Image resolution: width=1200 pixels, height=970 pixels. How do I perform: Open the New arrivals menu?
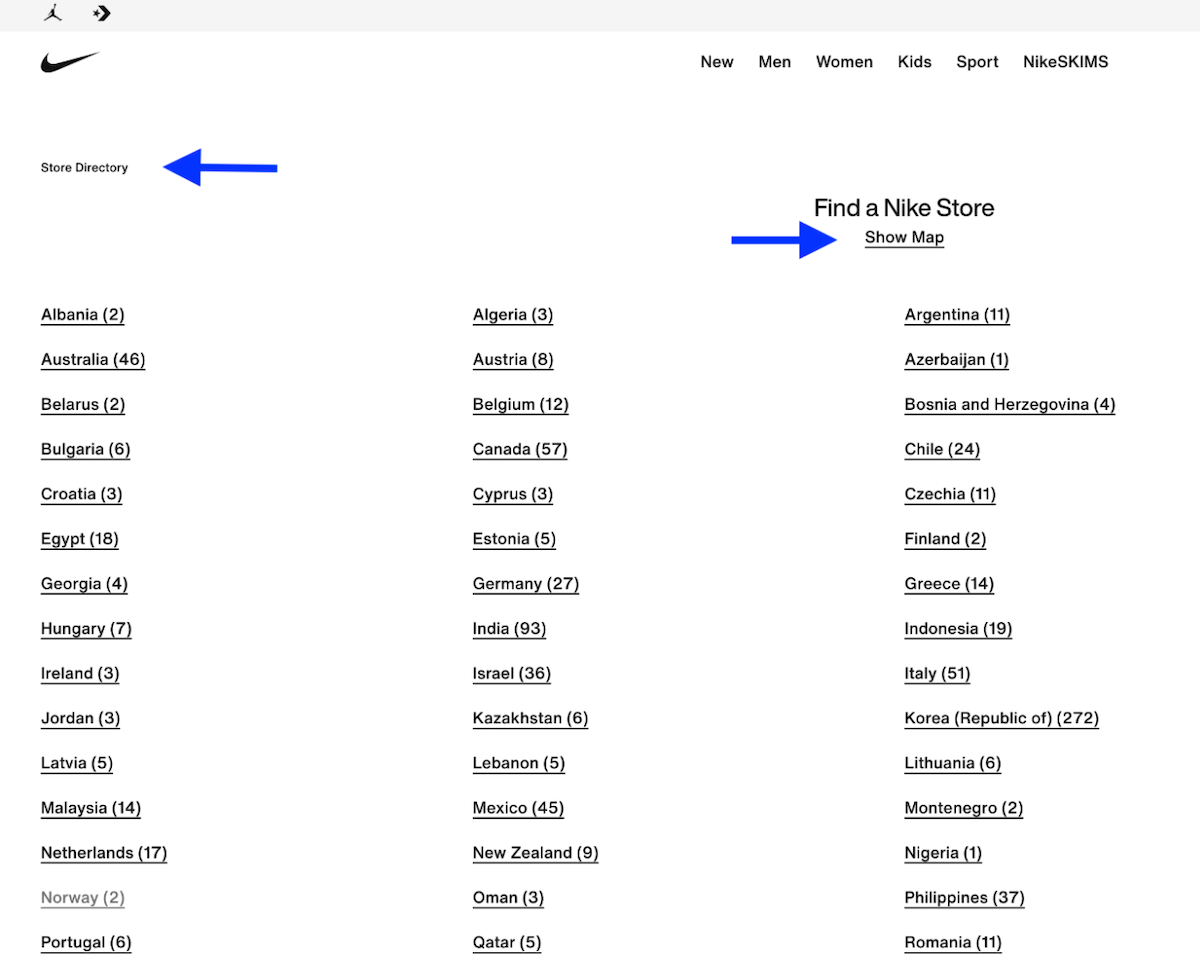coord(717,61)
